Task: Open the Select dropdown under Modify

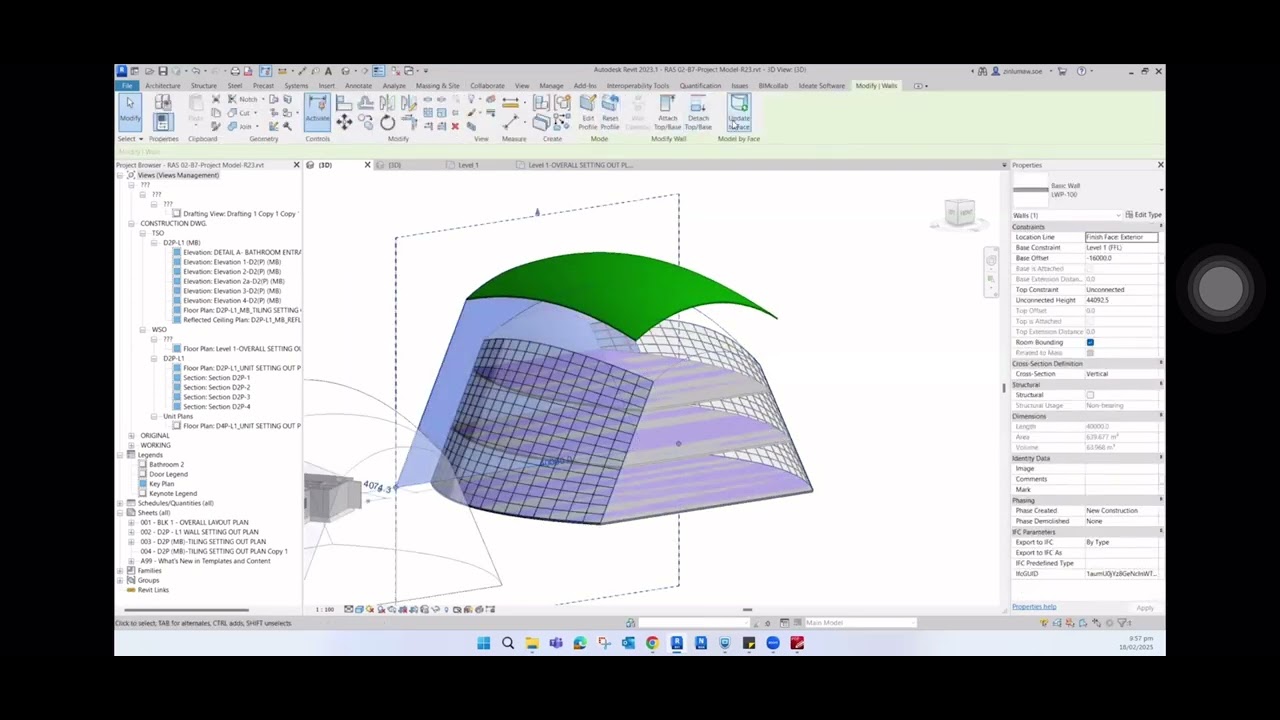Action: [131, 139]
